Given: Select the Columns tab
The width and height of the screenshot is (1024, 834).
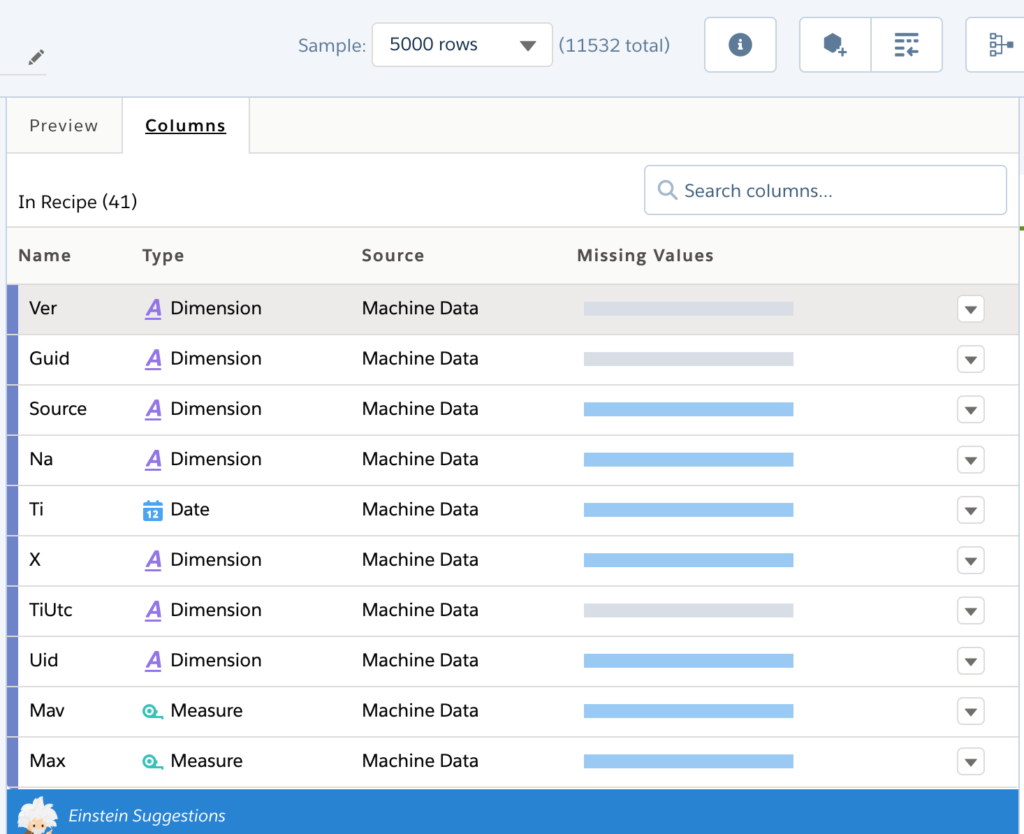Looking at the screenshot, I should [x=185, y=125].
